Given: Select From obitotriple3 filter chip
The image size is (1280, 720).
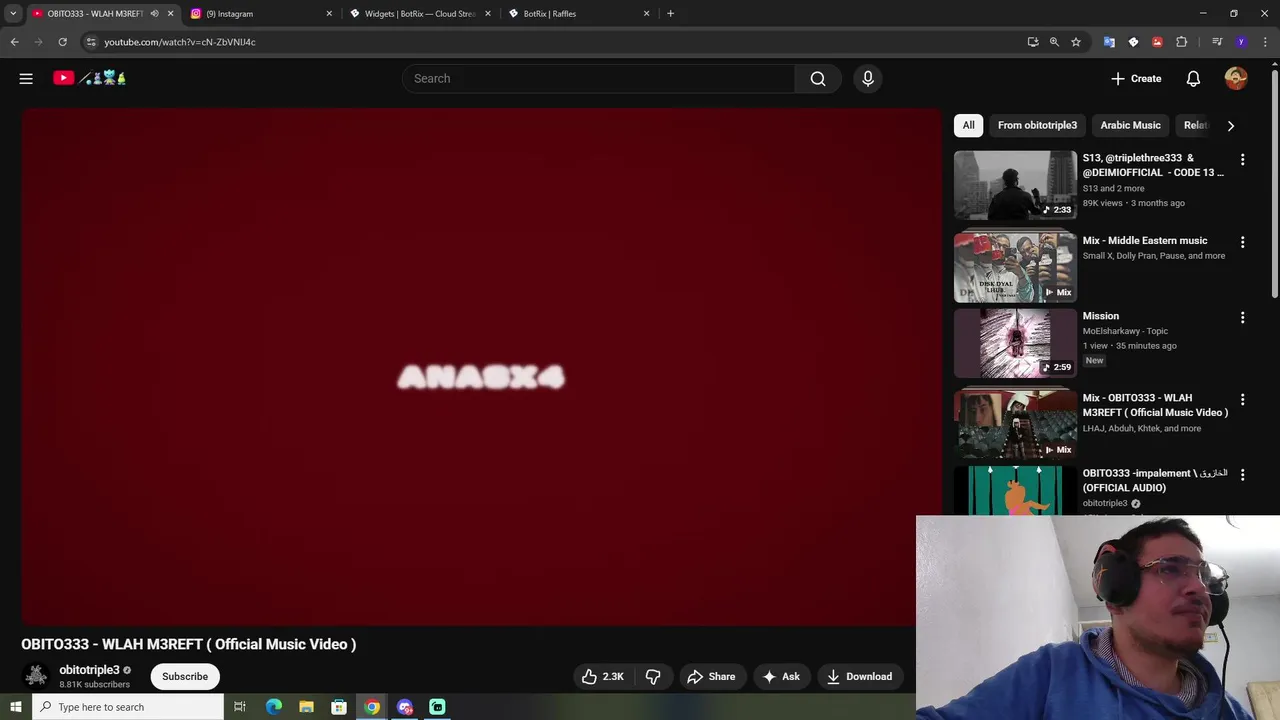Looking at the screenshot, I should tap(1037, 125).
